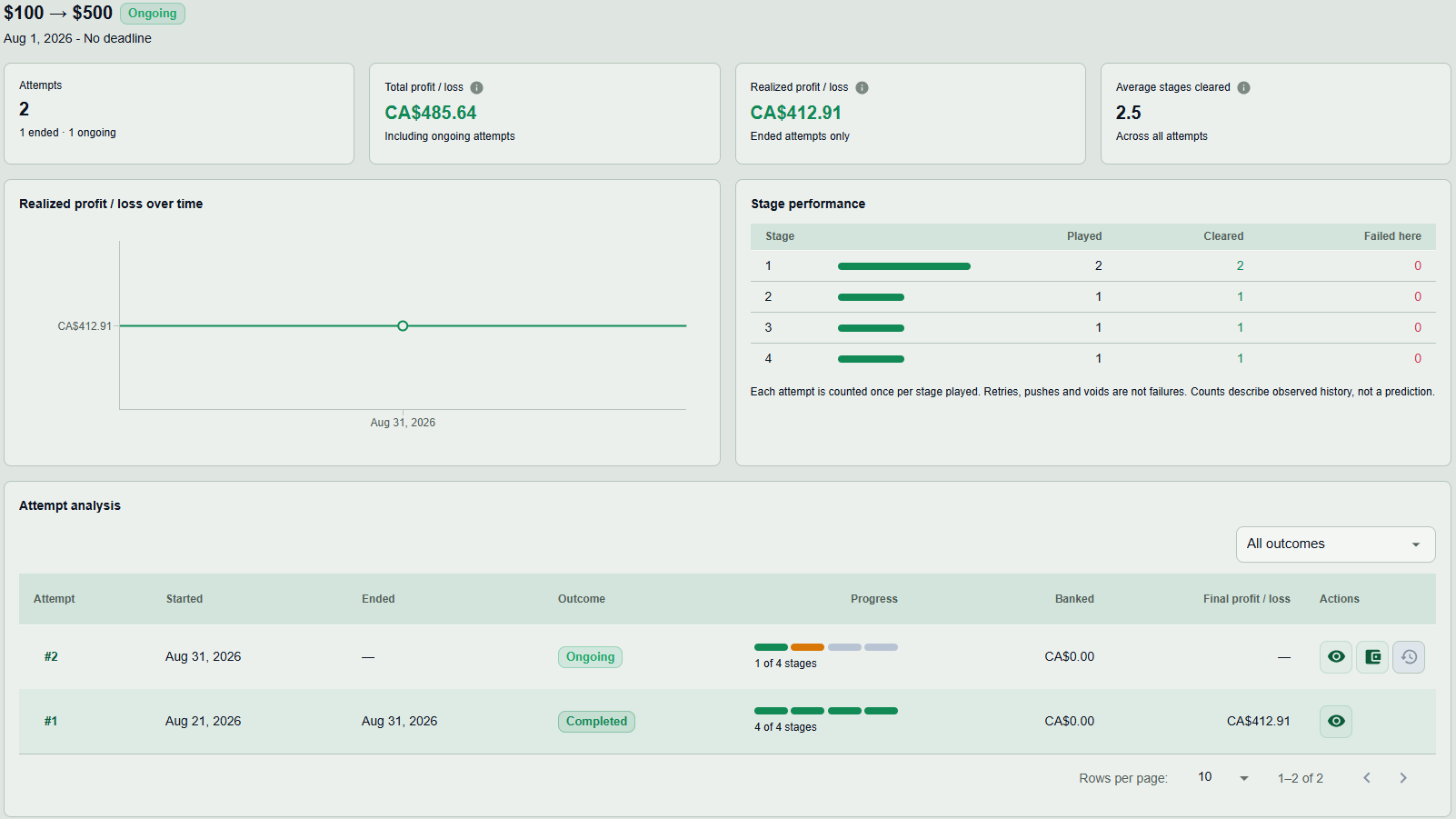1456x819 pixels.
Task: Click attempt #1 final profit CA$412.91
Action: pos(1258,722)
